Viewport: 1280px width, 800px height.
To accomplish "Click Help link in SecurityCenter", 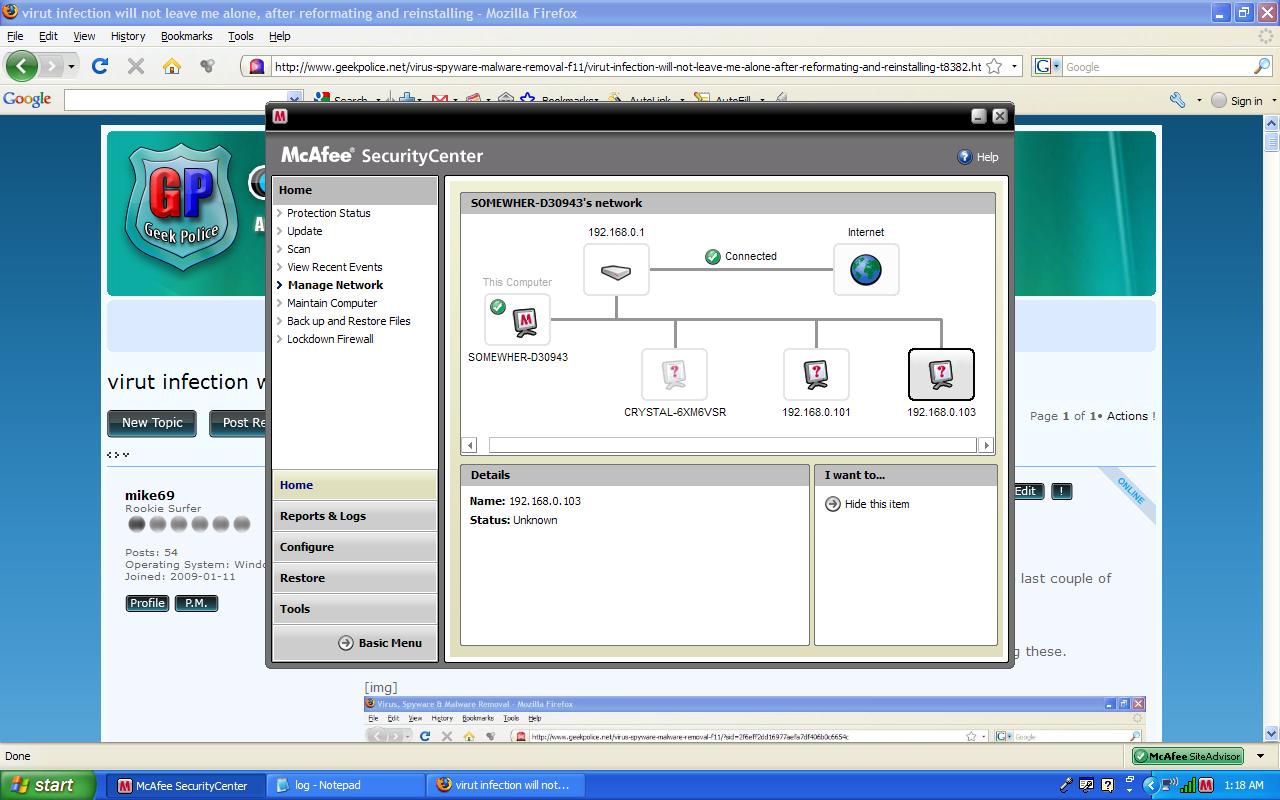I will 987,157.
